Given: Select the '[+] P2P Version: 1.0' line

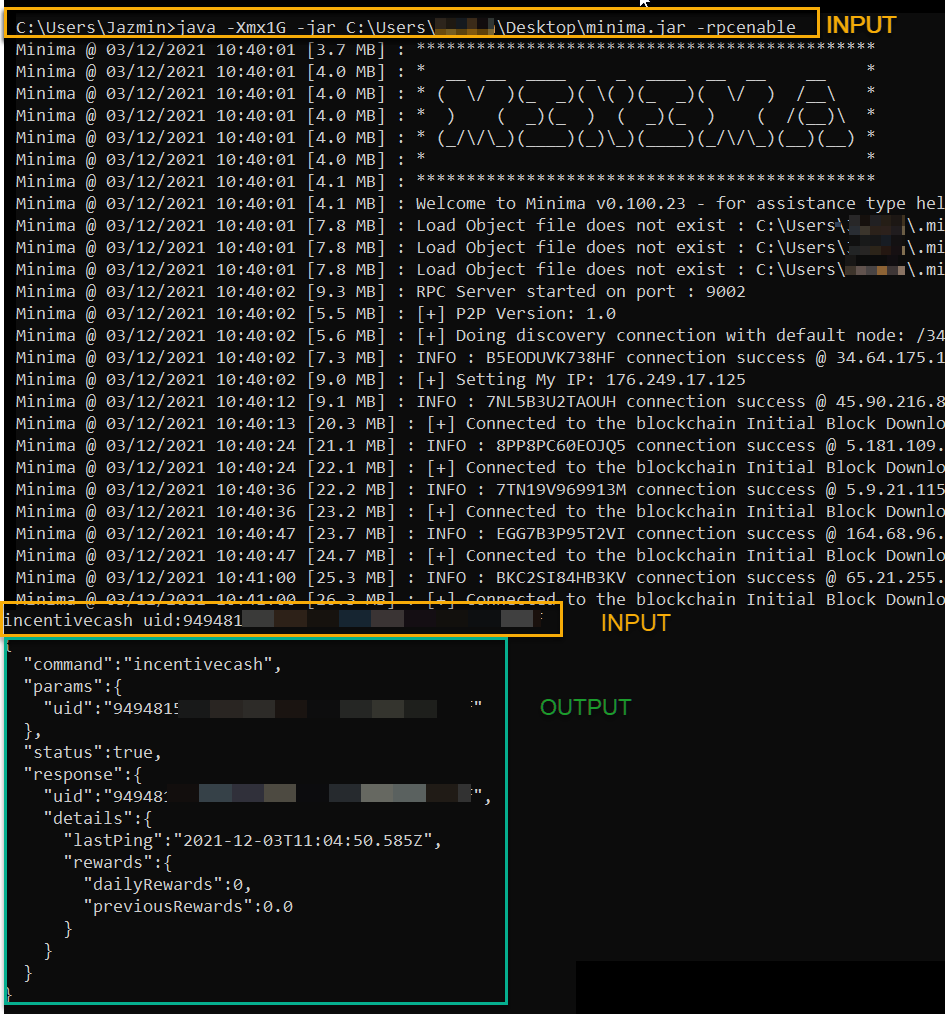Looking at the screenshot, I should (x=316, y=314).
